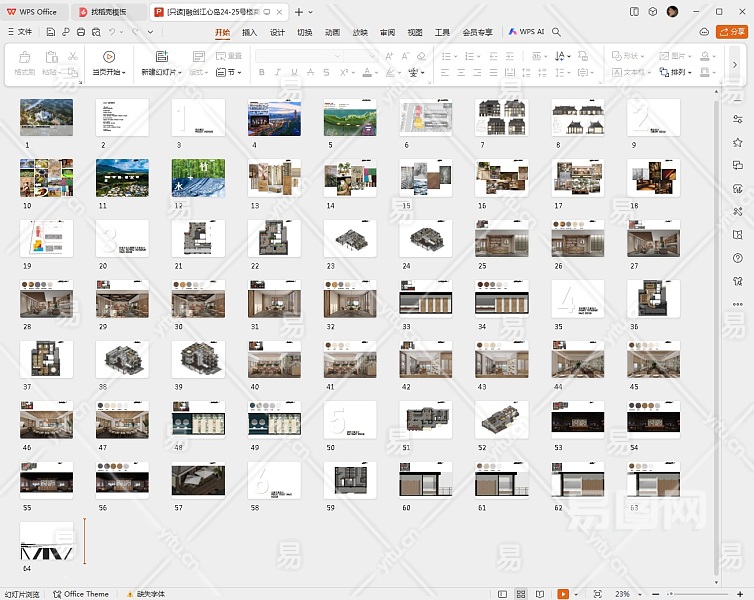Open the settings sliders icon in right sidebar
Screen dimensions: 754x600
(738, 119)
